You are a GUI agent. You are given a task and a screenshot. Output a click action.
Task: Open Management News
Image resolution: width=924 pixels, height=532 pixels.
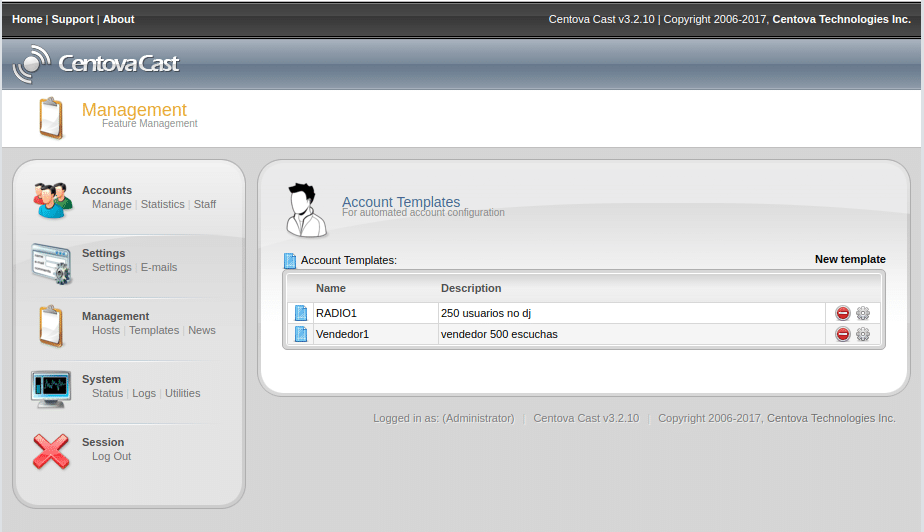pos(202,331)
